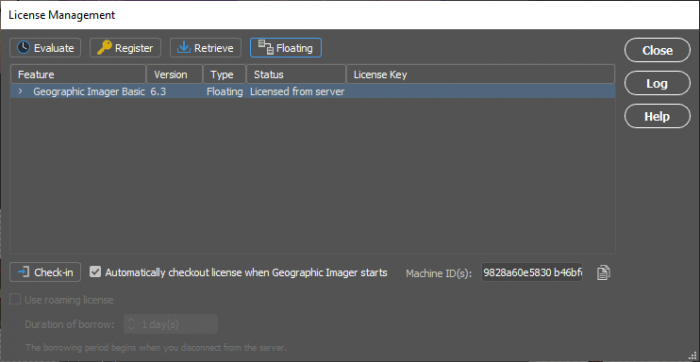Image resolution: width=700 pixels, height=362 pixels.
Task: Click the 6.3 version cell
Action: pos(158,92)
